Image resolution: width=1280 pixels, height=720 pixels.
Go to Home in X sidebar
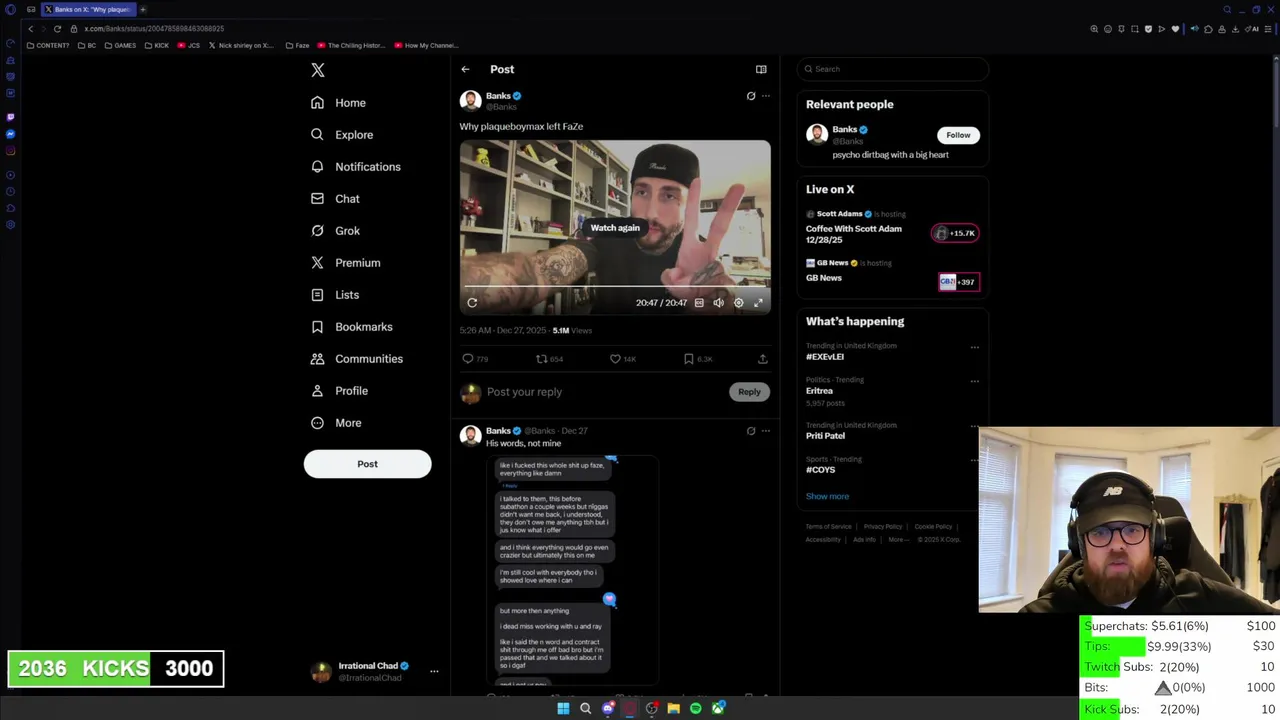pyautogui.click(x=339, y=103)
